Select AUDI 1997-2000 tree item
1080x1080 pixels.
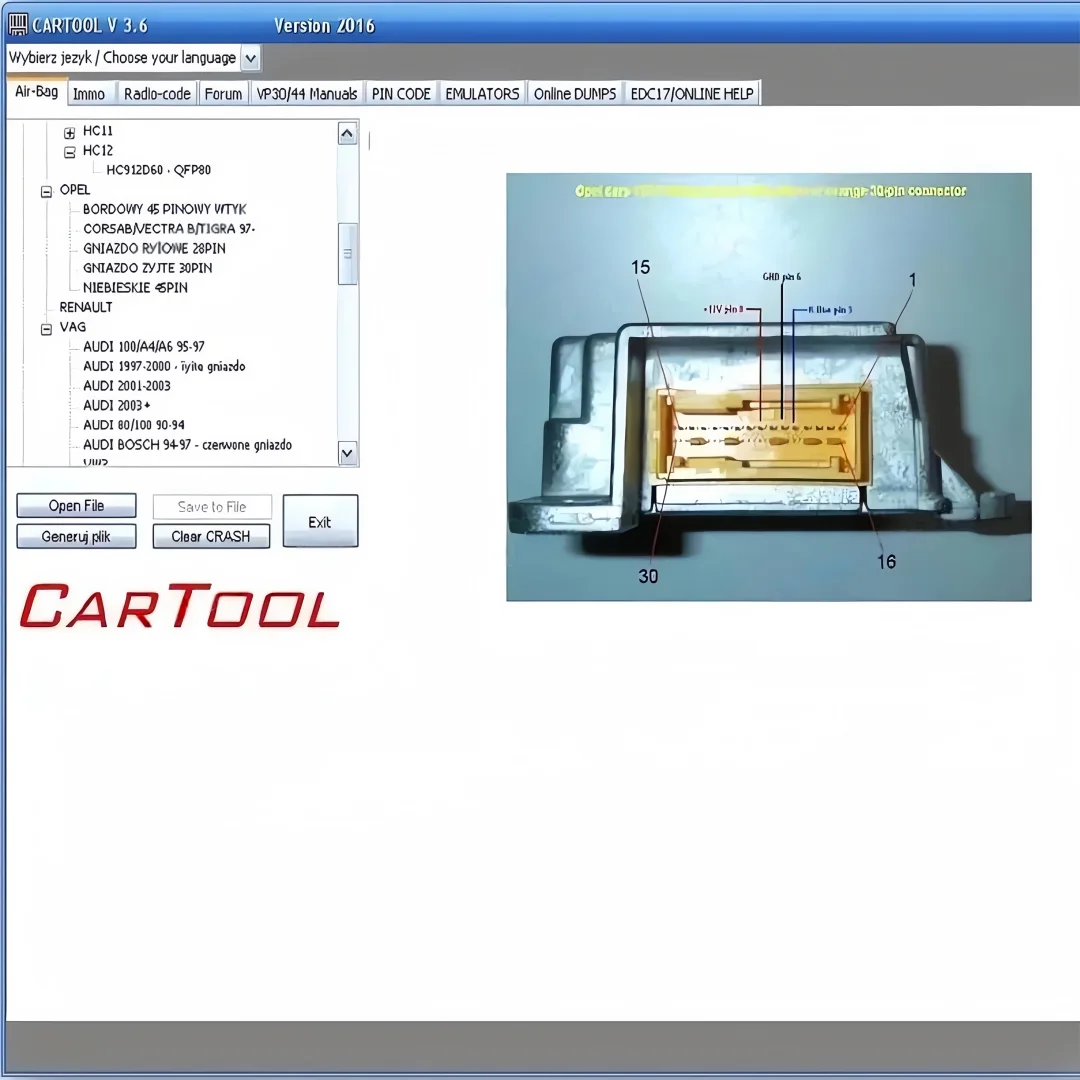[164, 366]
